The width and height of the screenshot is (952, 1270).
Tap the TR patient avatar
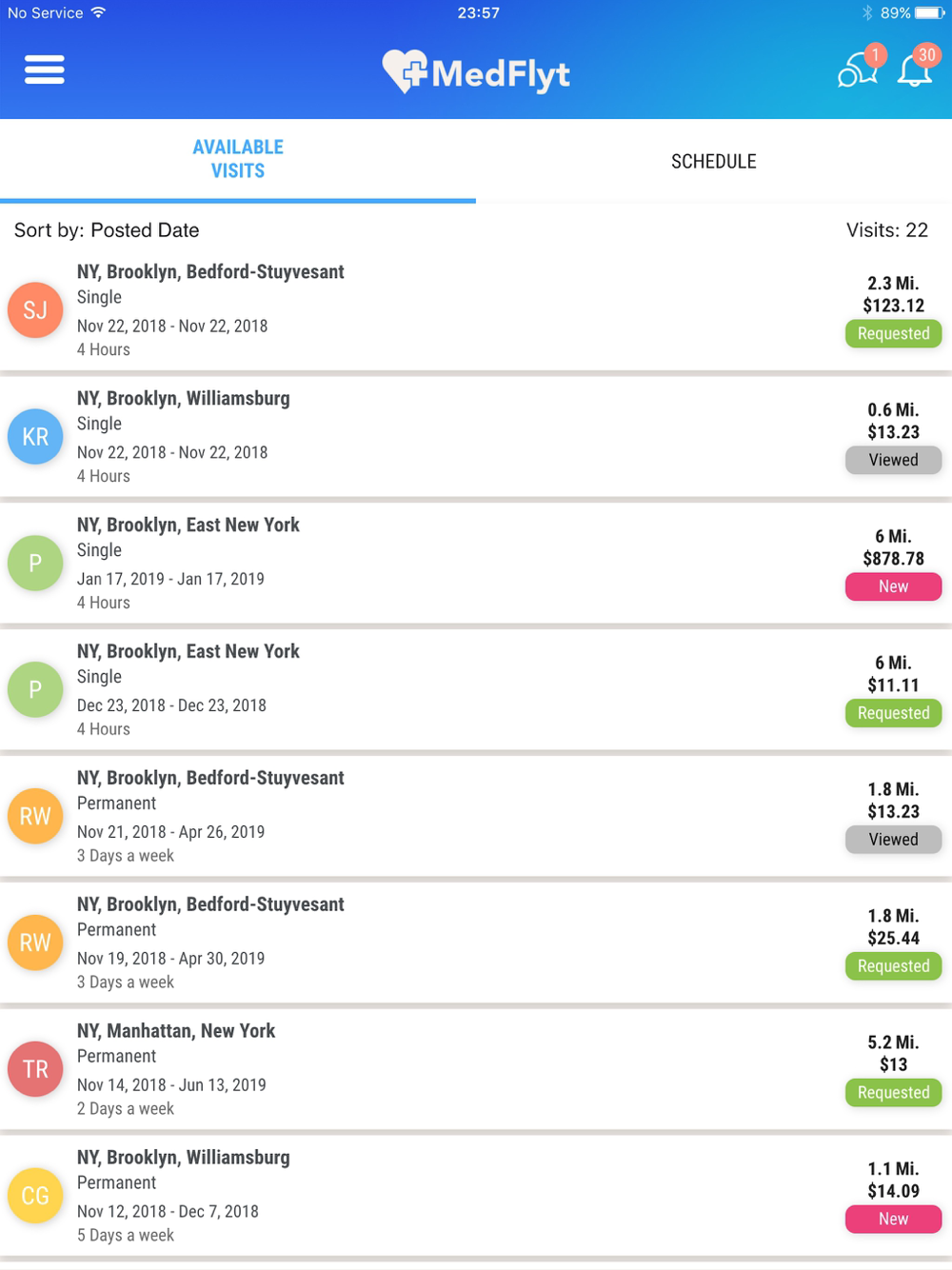[35, 1069]
